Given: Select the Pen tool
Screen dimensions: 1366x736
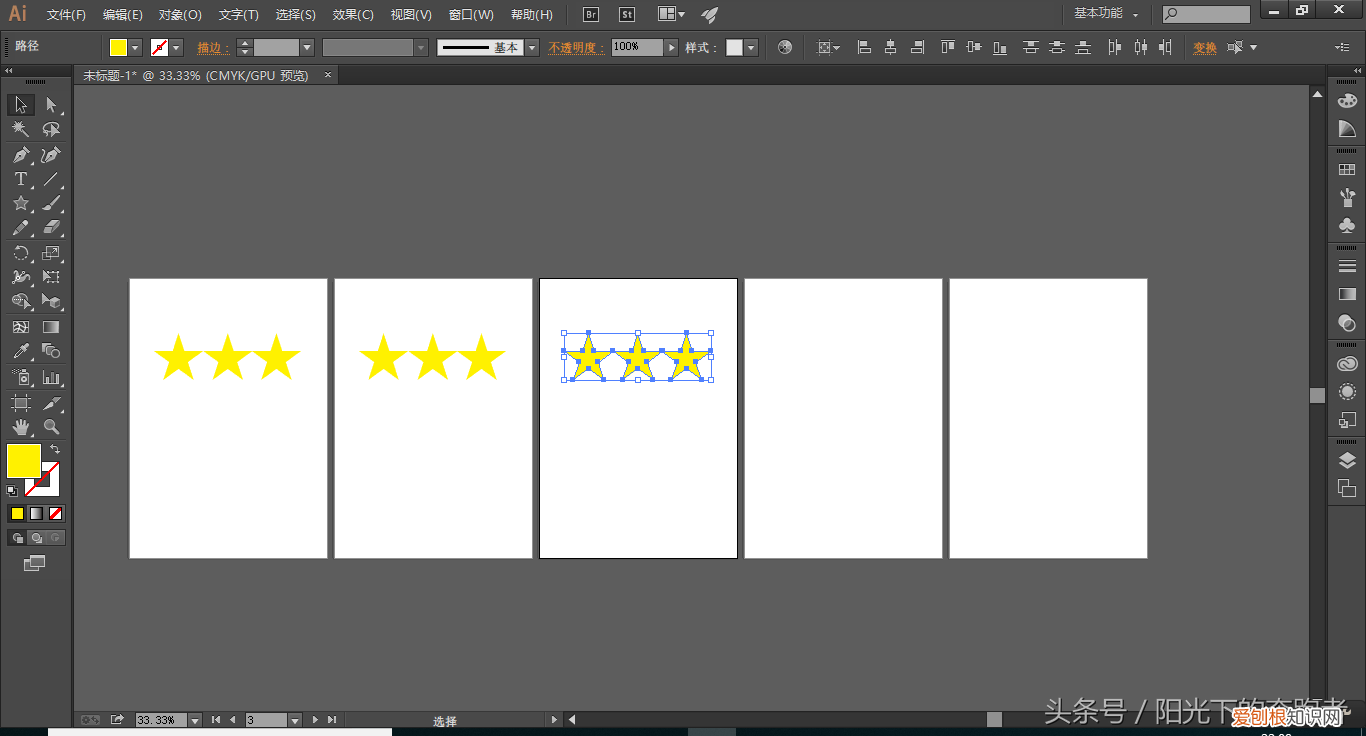Looking at the screenshot, I should click(x=20, y=155).
